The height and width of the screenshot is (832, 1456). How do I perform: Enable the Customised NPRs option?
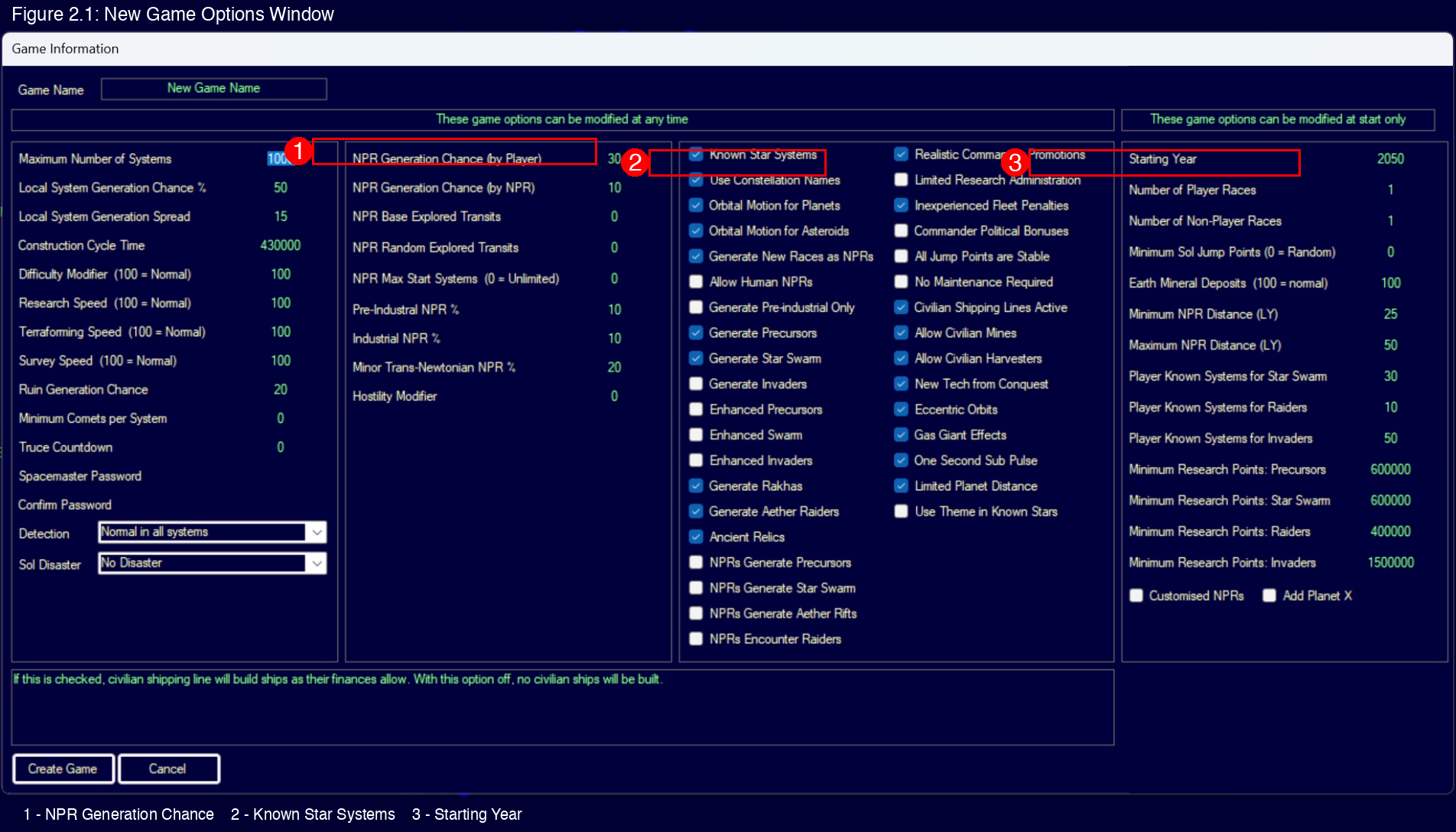coord(1136,595)
